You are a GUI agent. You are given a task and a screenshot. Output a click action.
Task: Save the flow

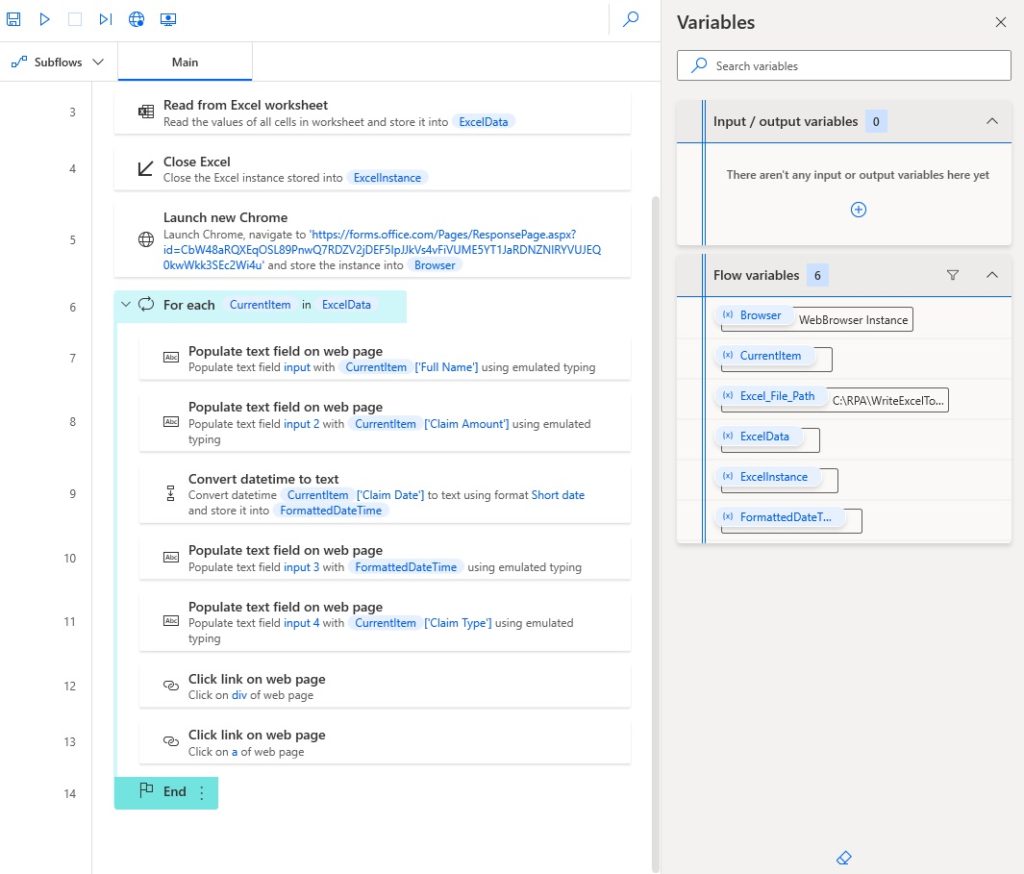coord(13,19)
